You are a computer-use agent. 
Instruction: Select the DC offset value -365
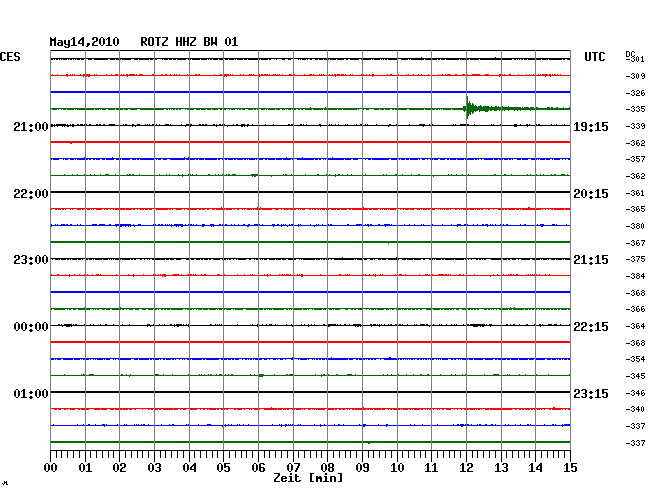(635, 209)
